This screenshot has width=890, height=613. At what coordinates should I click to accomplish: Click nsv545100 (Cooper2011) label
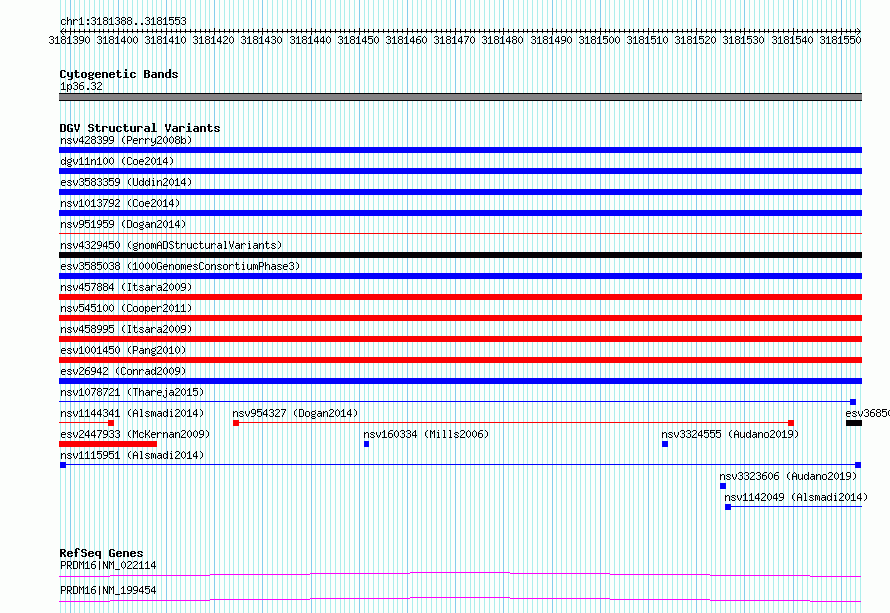click(x=126, y=308)
